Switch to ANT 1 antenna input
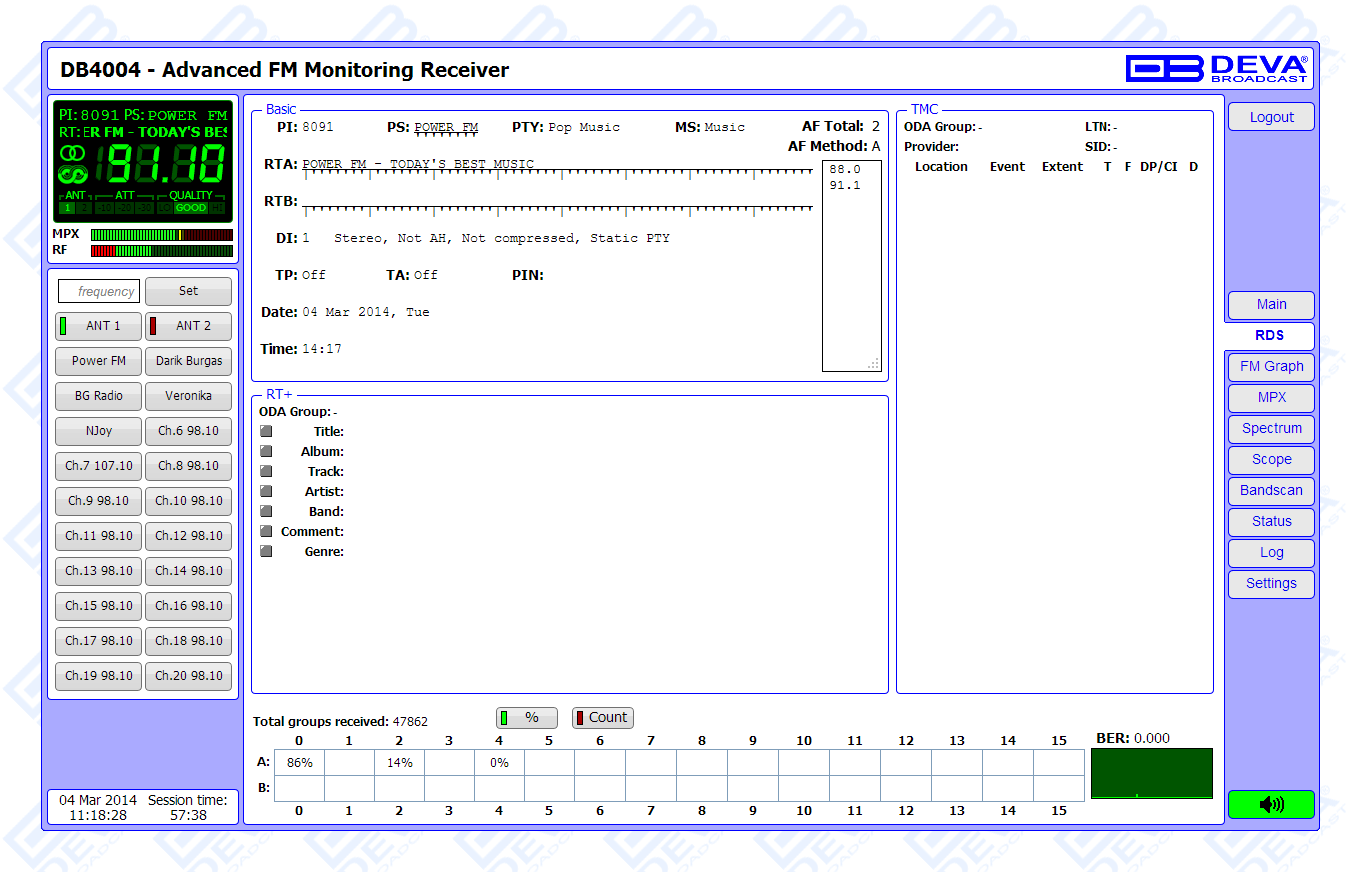This screenshot has width=1361, height=872. (98, 326)
